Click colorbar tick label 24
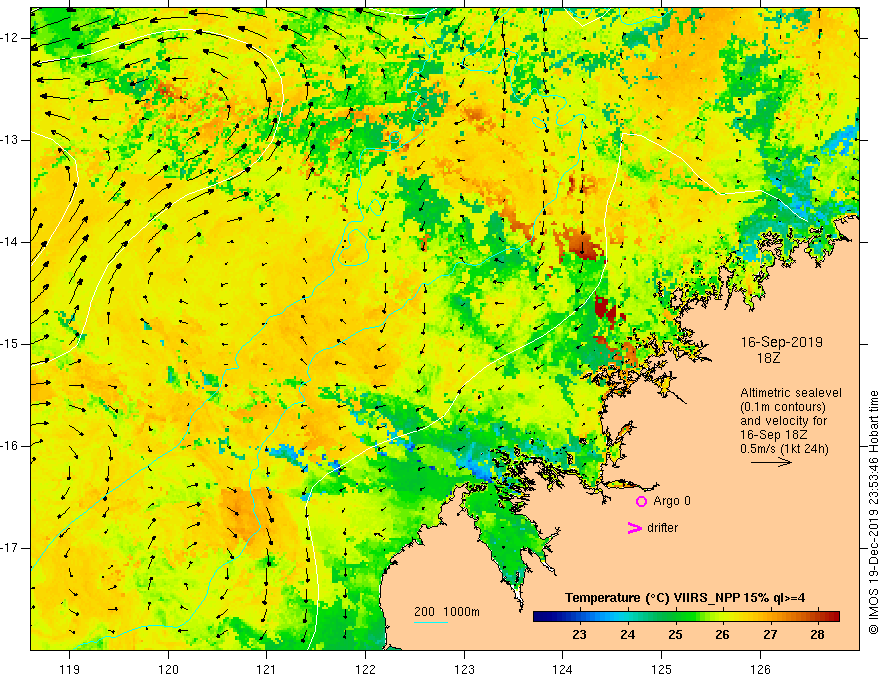Image resolution: width=880 pixels, height=680 pixels. [x=627, y=635]
